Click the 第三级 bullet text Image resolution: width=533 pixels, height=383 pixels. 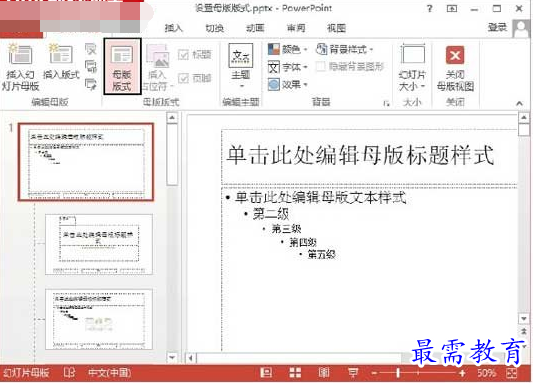[x=286, y=229]
